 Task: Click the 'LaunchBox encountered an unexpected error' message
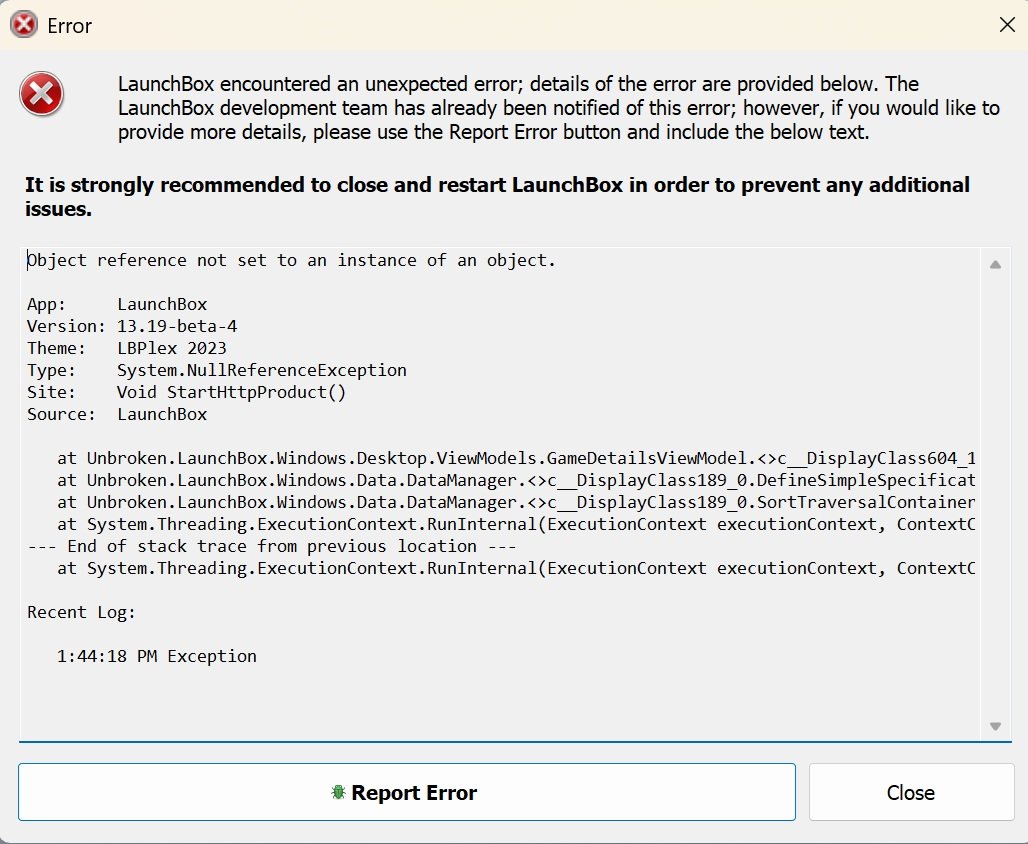559,108
